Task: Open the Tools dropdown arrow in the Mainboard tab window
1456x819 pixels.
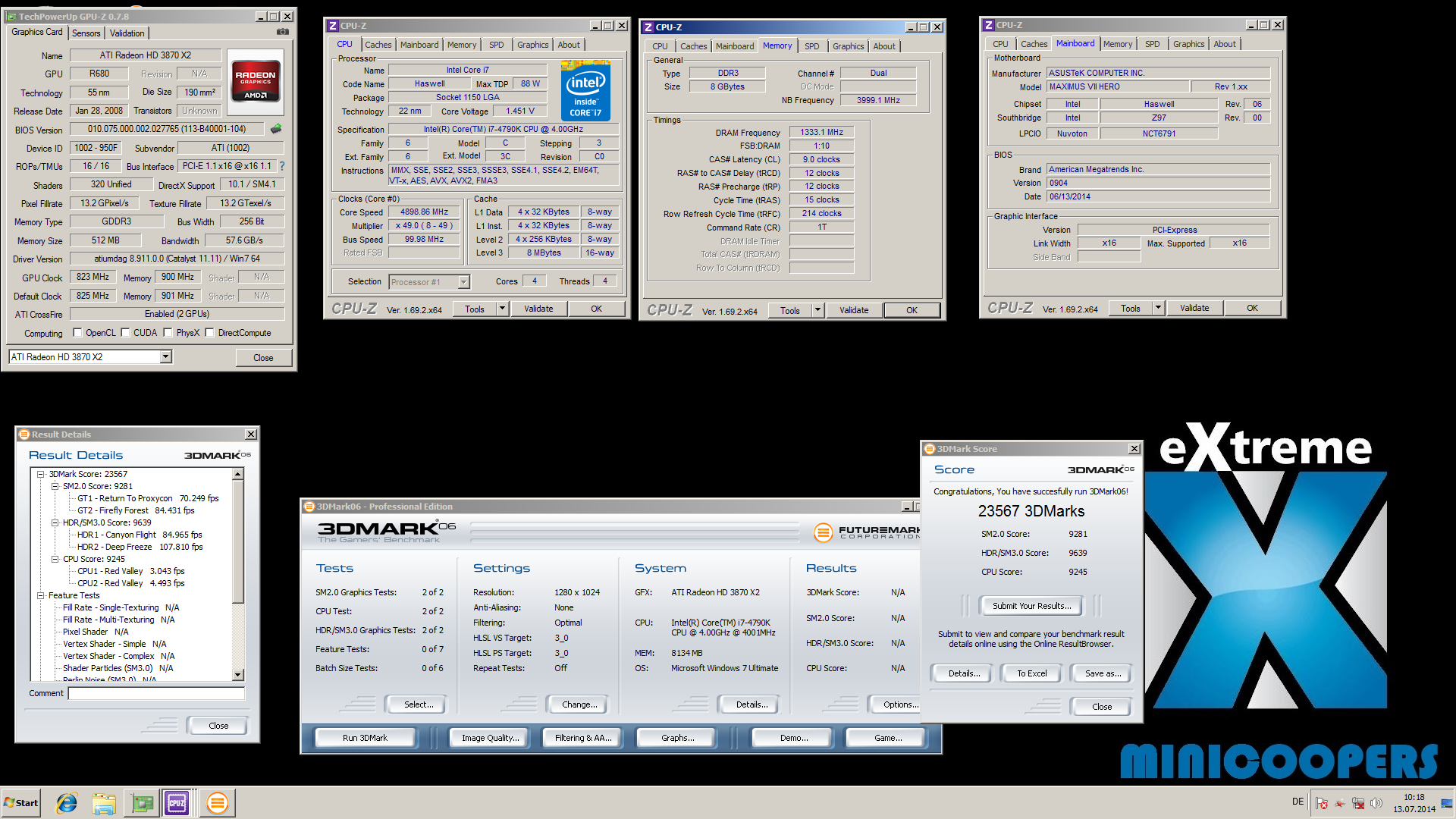Action: 1157,308
